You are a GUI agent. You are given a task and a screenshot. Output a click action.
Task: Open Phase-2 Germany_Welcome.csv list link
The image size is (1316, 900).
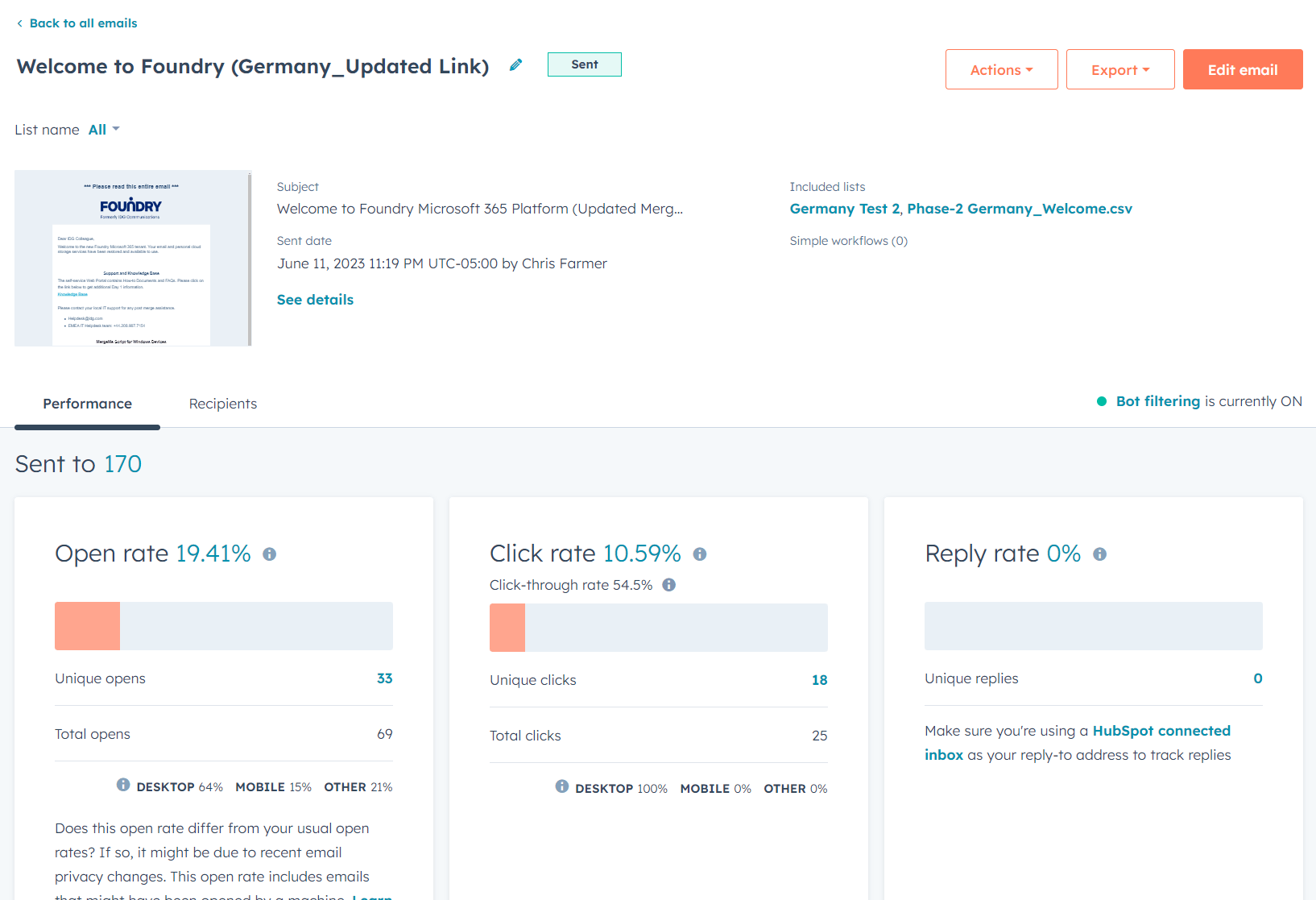(x=1020, y=209)
